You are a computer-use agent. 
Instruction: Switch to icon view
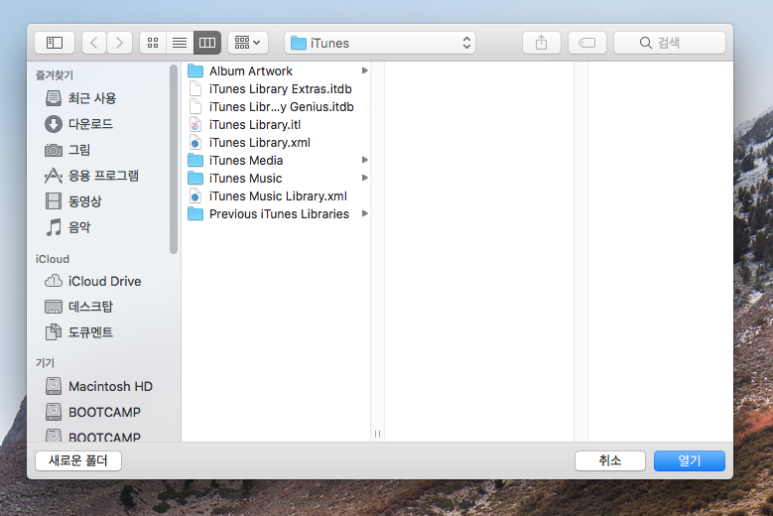tap(153, 43)
